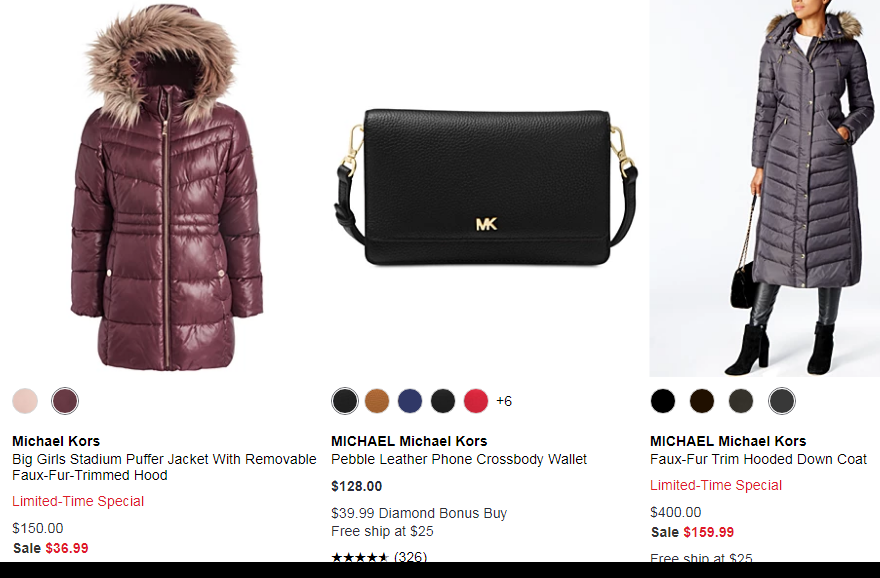Open Pebble Leather Phone Crossbody Wallet link
Image resolution: width=880 pixels, height=578 pixels.
click(x=459, y=459)
